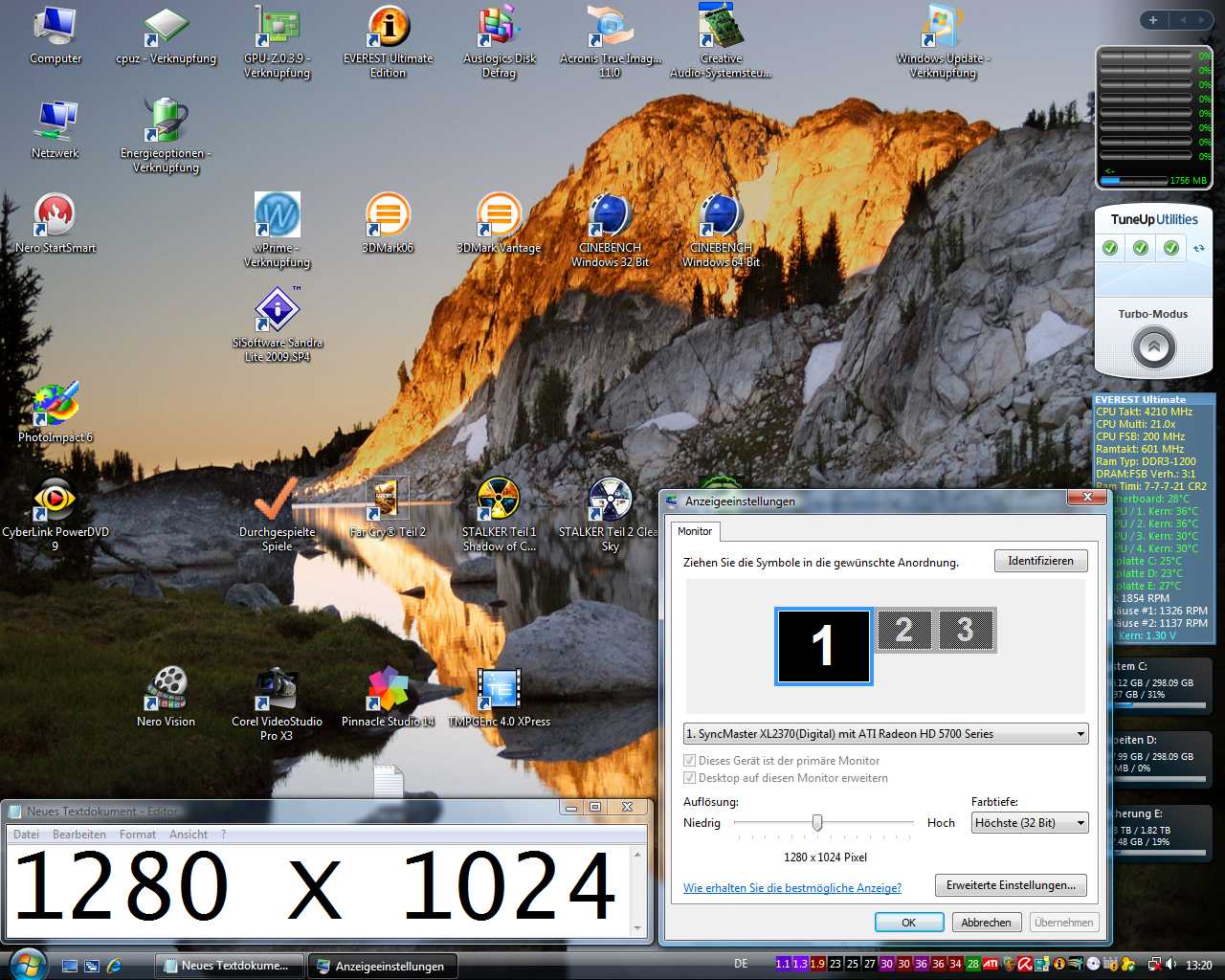This screenshot has height=980, width=1225.
Task: Select monitor 1 thumbnail
Action: [823, 647]
